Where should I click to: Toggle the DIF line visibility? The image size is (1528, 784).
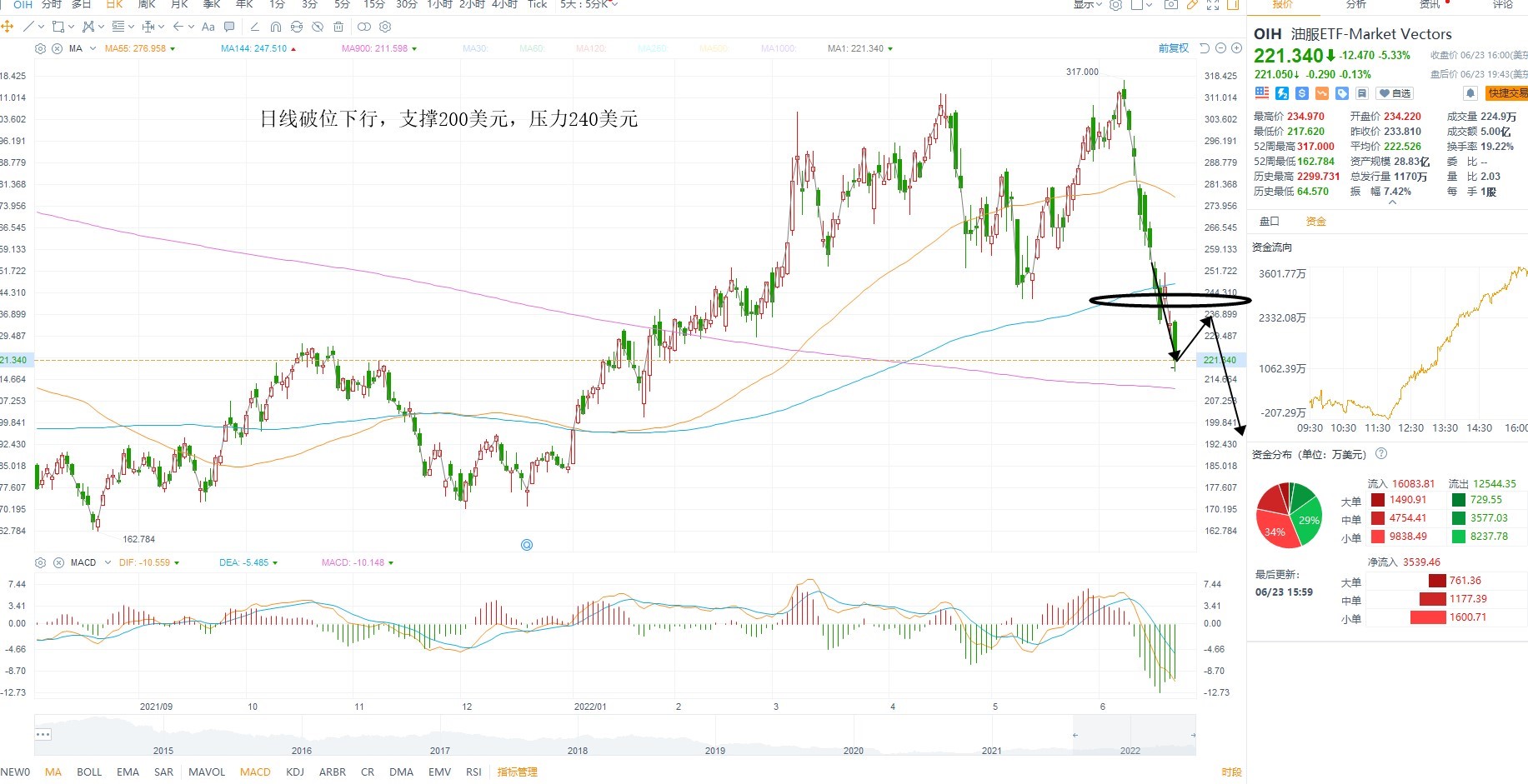[148, 562]
